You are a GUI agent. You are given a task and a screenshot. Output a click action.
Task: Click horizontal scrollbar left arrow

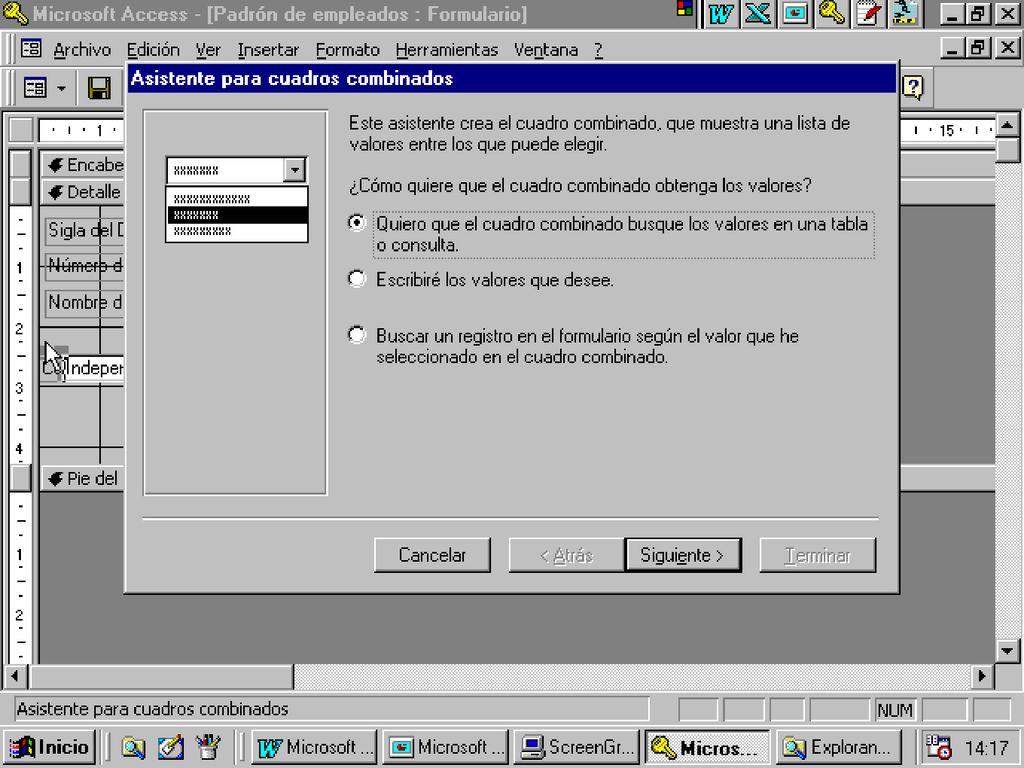[14, 676]
